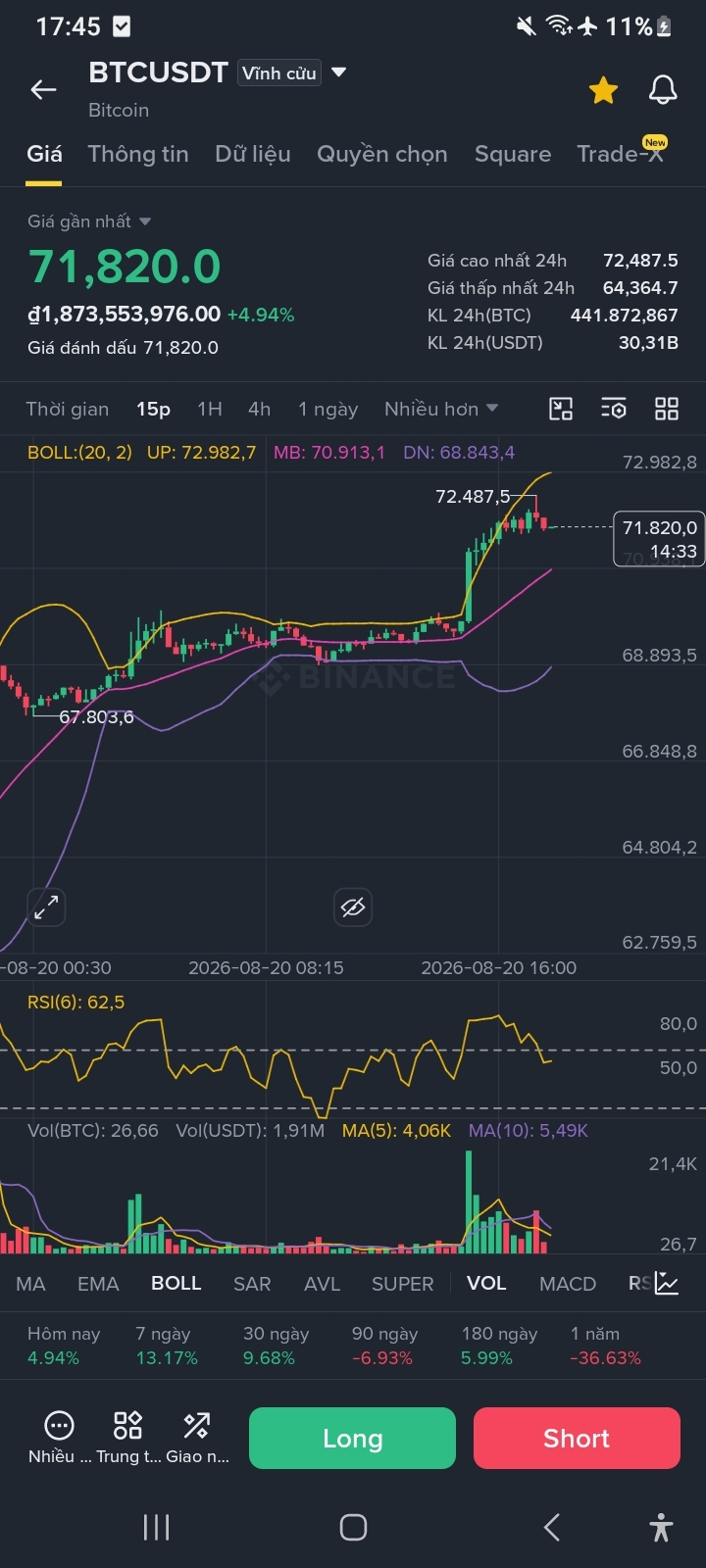Open the Giao n... trading bots icon
This screenshot has width=706, height=1568.
pyautogui.click(x=197, y=1437)
